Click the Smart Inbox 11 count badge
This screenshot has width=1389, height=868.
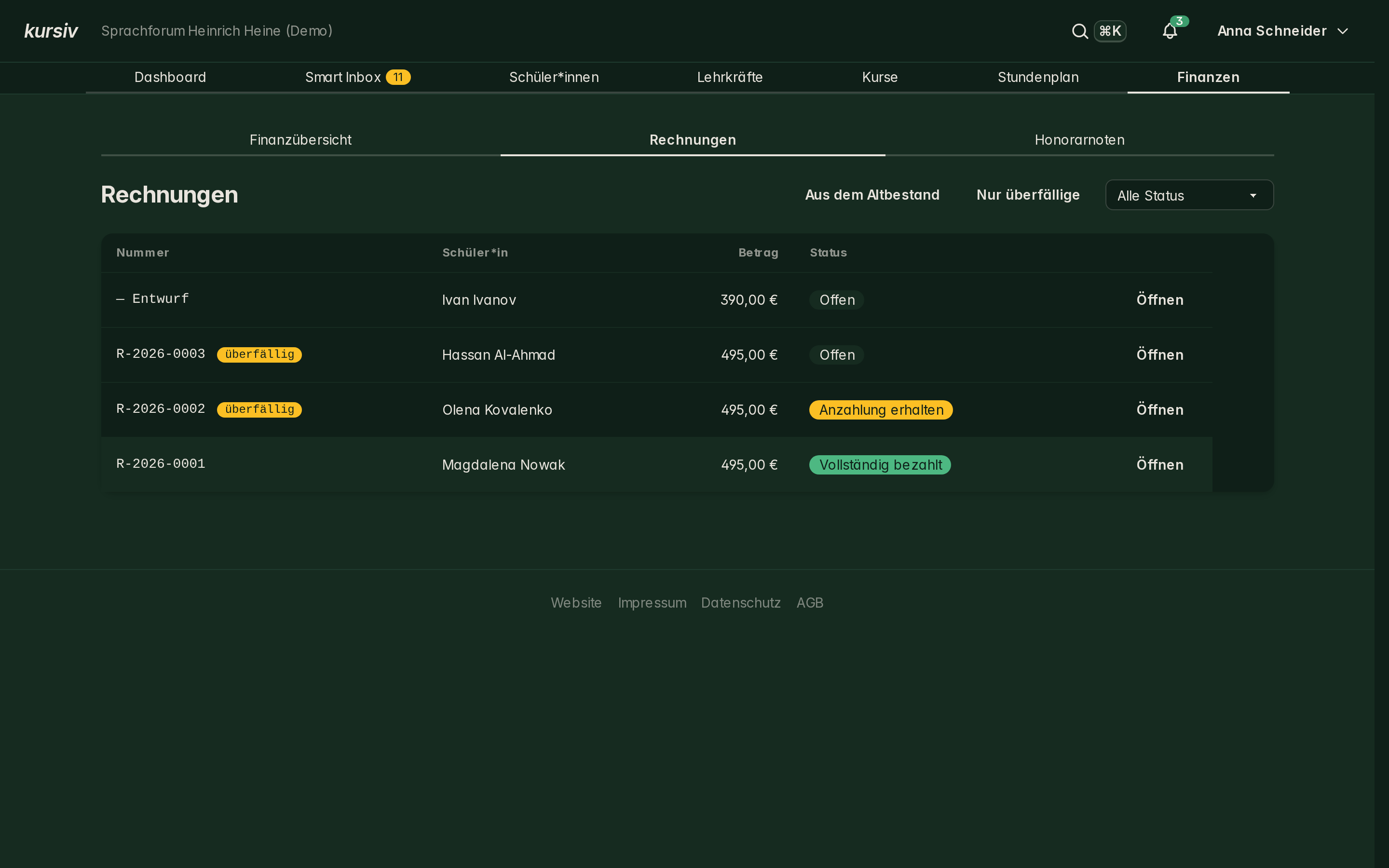tap(398, 78)
